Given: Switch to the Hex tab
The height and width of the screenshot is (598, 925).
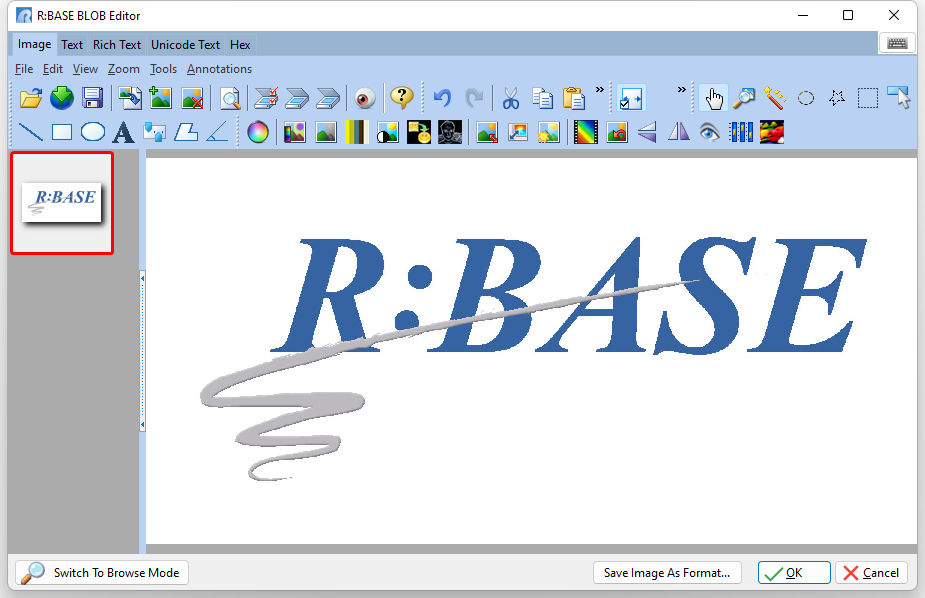Looking at the screenshot, I should [x=240, y=45].
